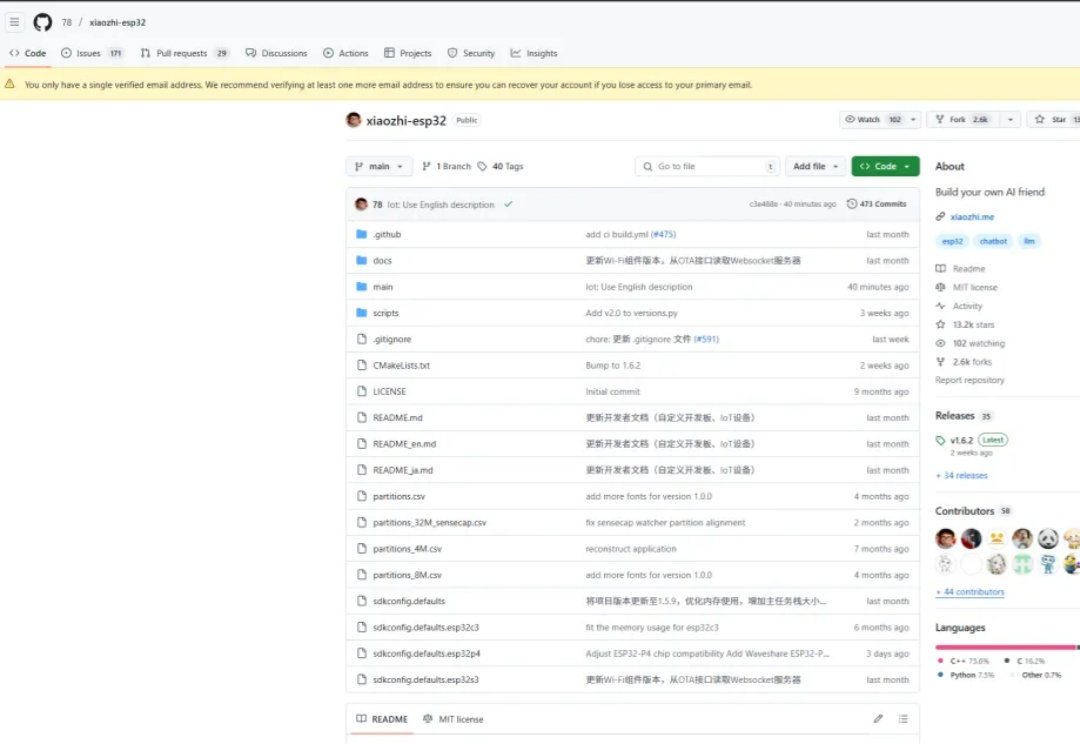This screenshot has width=1080, height=744.
Task: Click the first contributor avatar
Action: tap(946, 538)
